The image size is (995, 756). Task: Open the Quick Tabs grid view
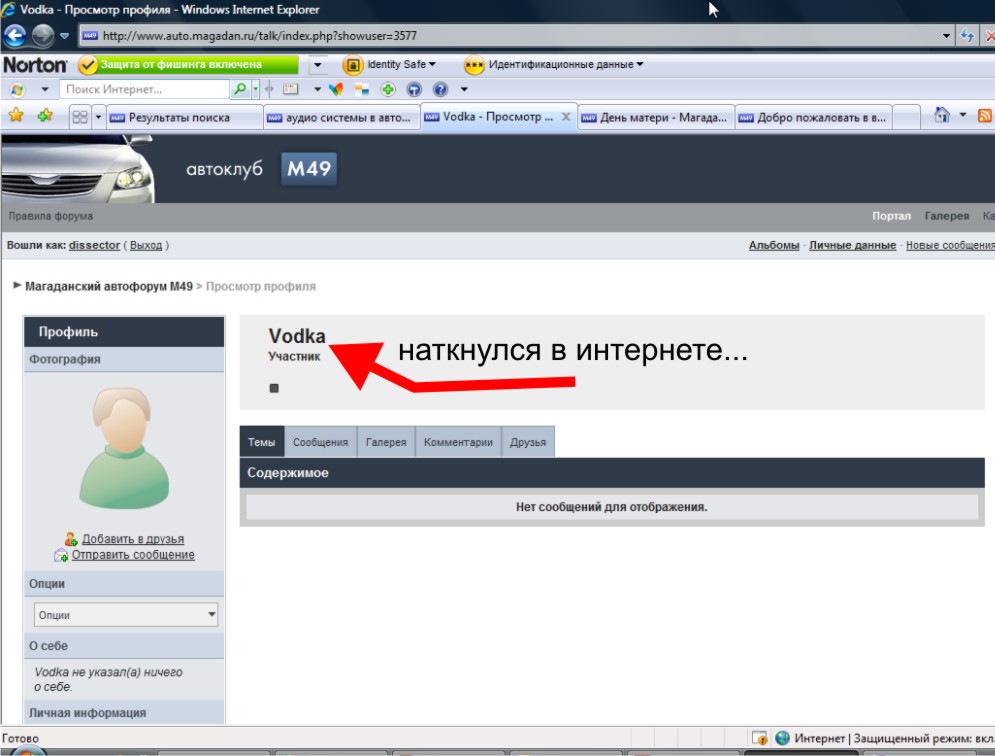point(79,117)
